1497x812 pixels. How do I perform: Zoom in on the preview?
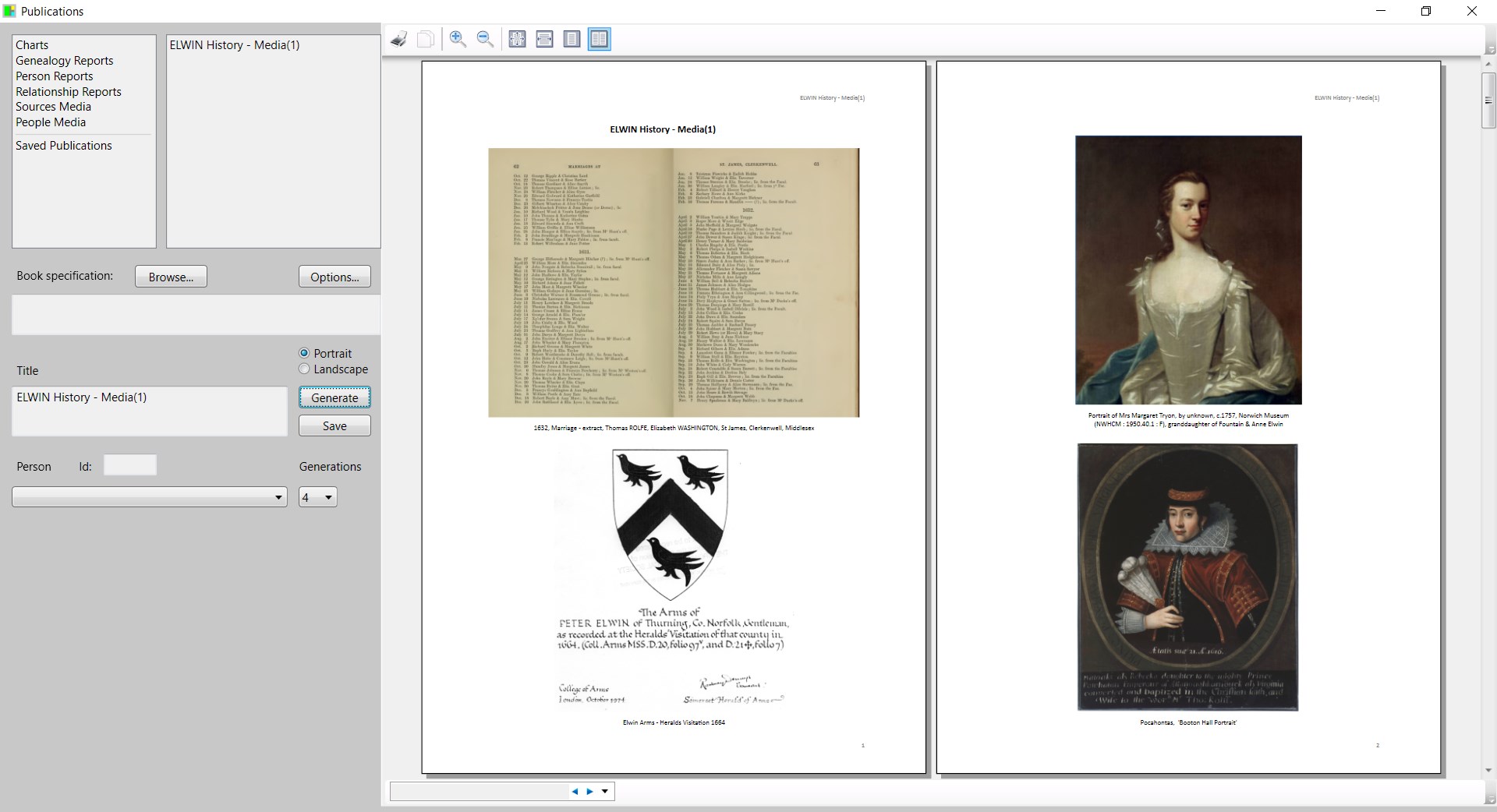click(x=458, y=39)
